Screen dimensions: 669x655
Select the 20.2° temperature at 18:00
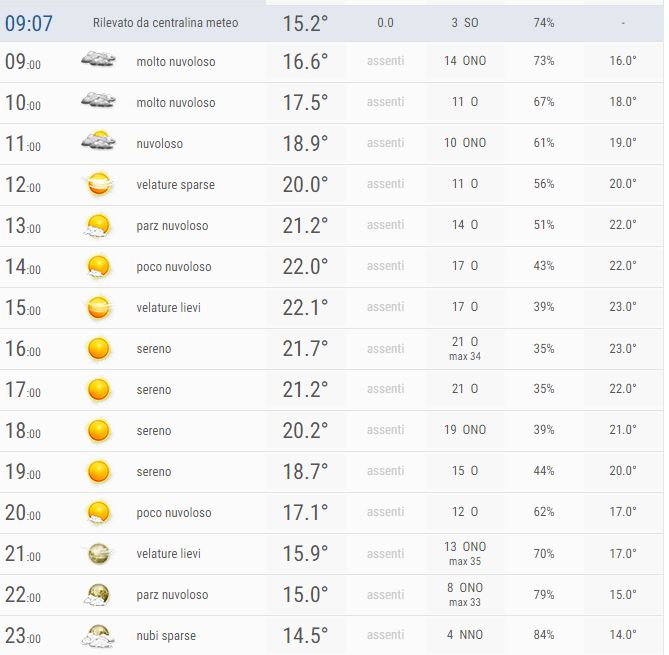[305, 431]
